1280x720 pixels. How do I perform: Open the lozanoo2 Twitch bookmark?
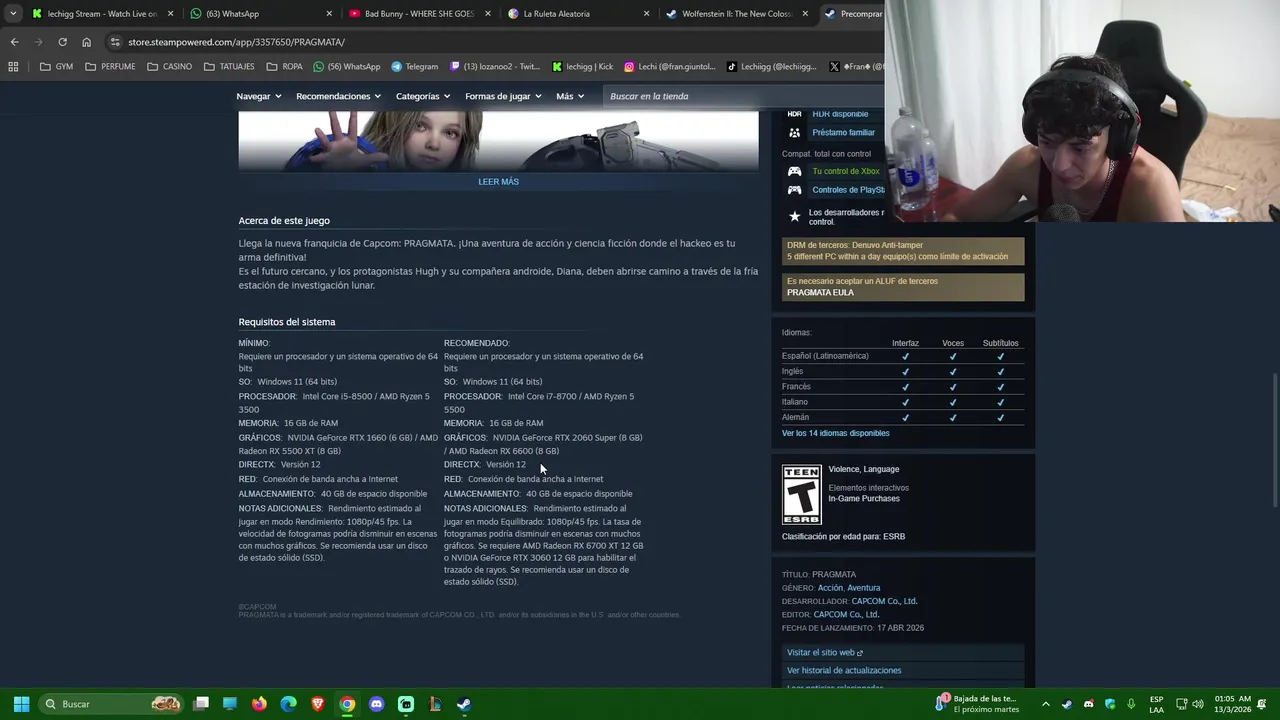495,67
